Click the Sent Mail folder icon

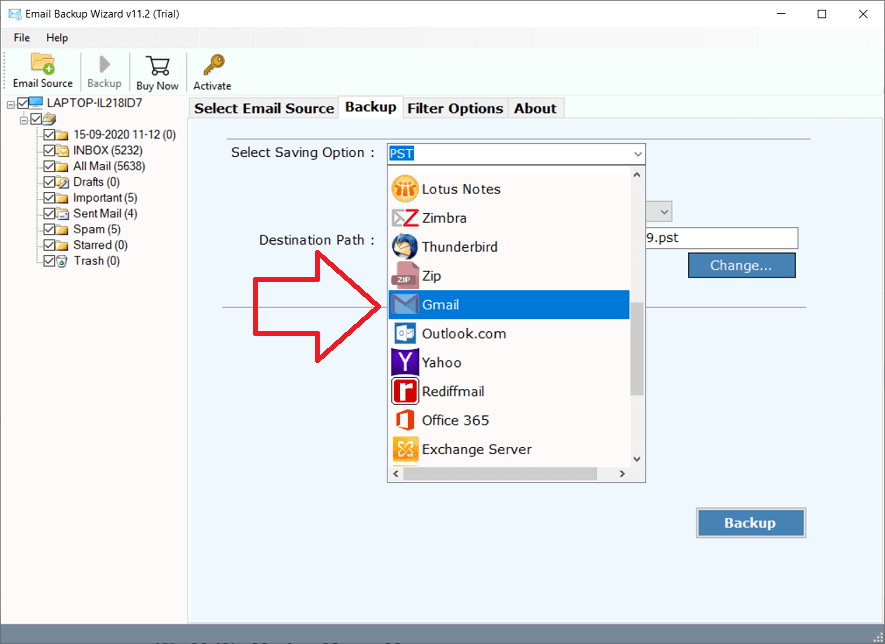click(62, 214)
